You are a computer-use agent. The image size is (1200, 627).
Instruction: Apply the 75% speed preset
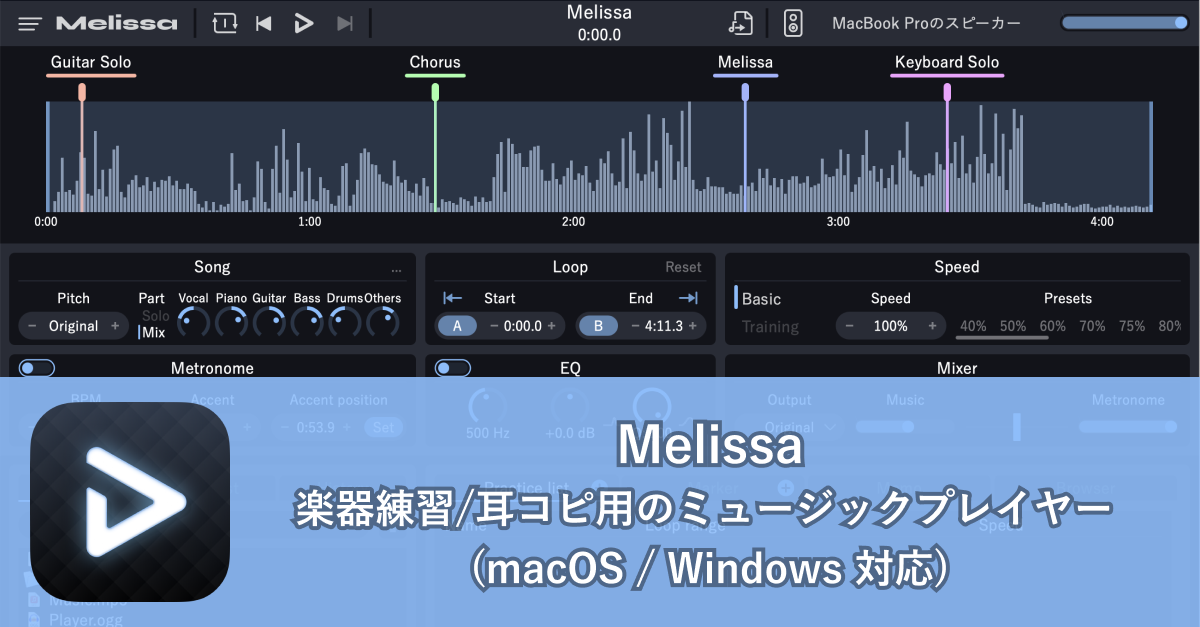click(x=1133, y=326)
